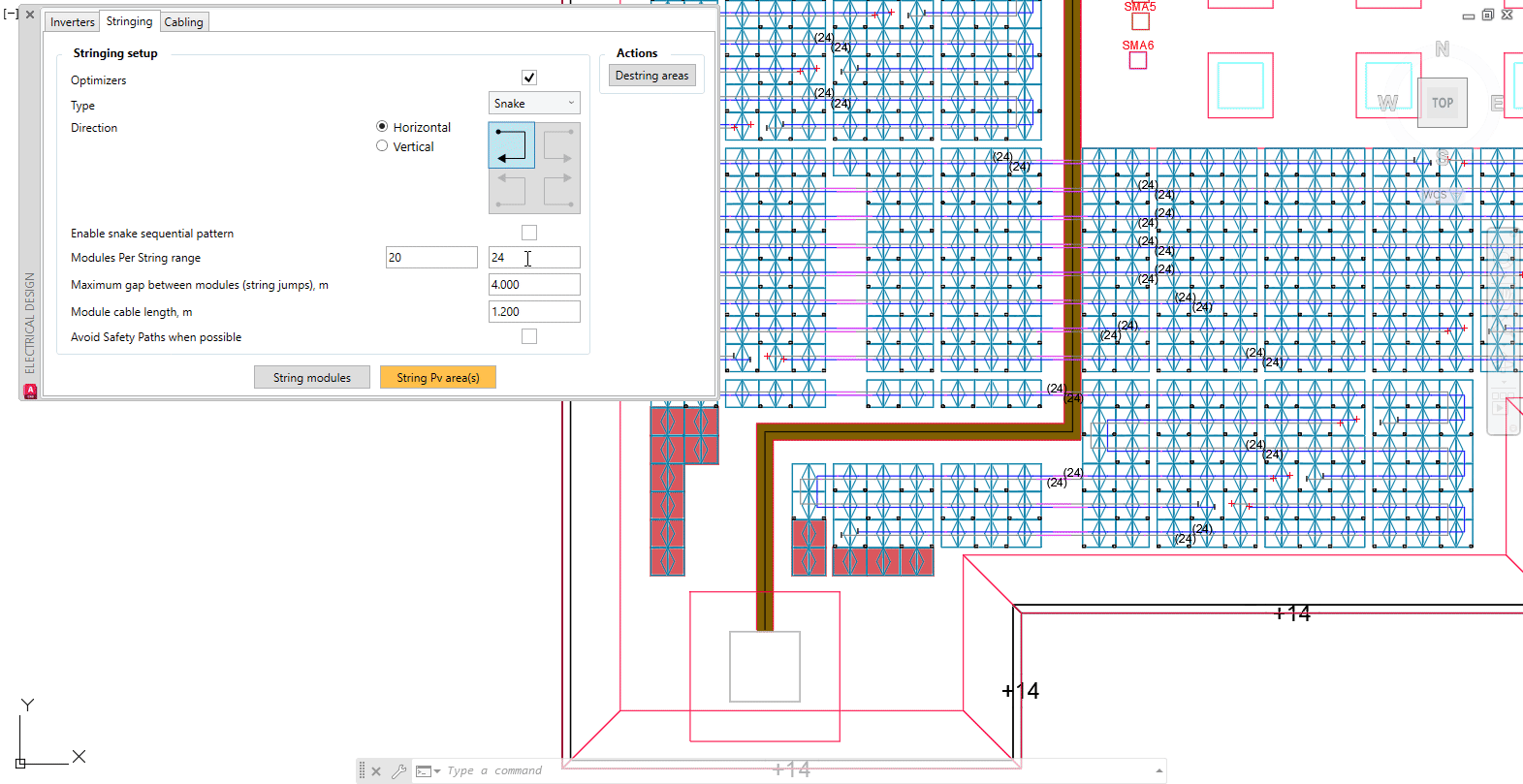
Task: Select the Stringing tab
Action: pyautogui.click(x=129, y=21)
